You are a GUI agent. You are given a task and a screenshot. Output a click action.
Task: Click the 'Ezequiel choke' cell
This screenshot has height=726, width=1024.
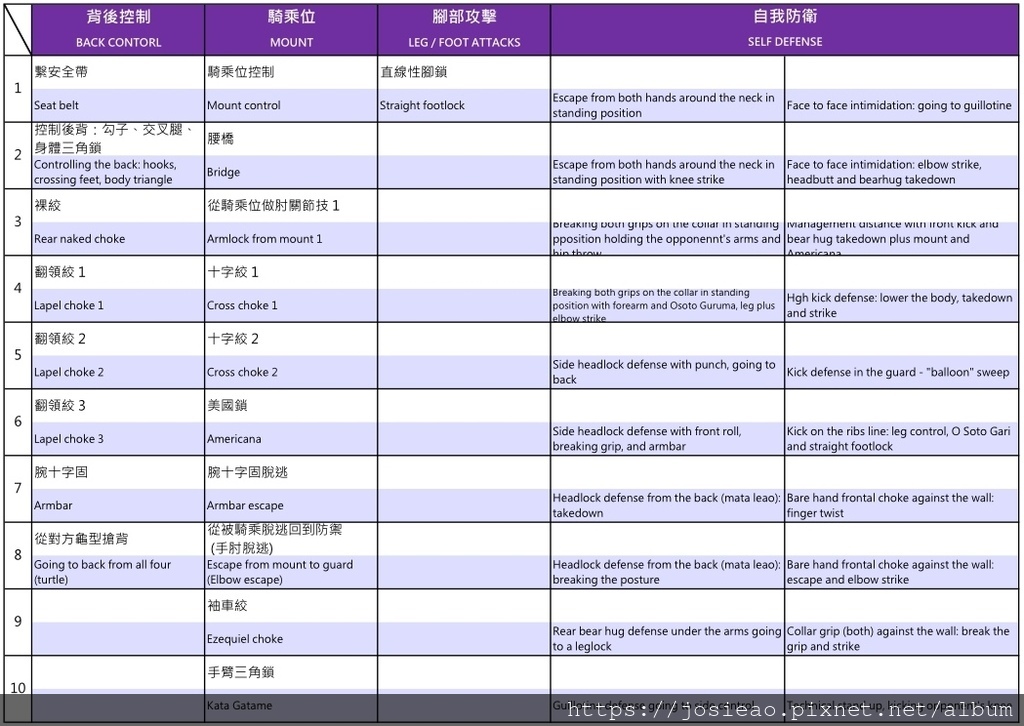pos(291,639)
